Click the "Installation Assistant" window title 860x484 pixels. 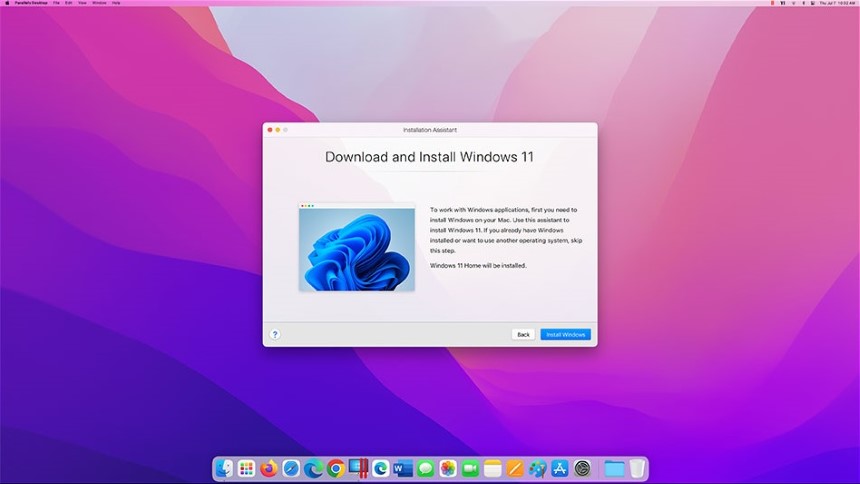click(429, 130)
